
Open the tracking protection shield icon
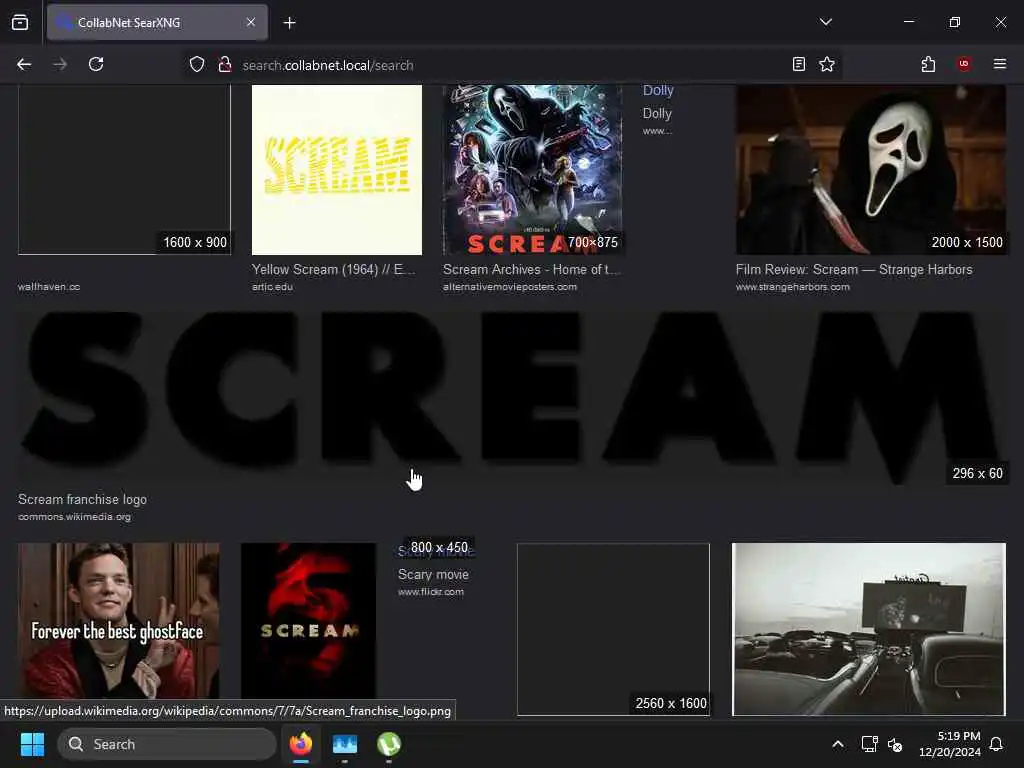[x=197, y=65]
